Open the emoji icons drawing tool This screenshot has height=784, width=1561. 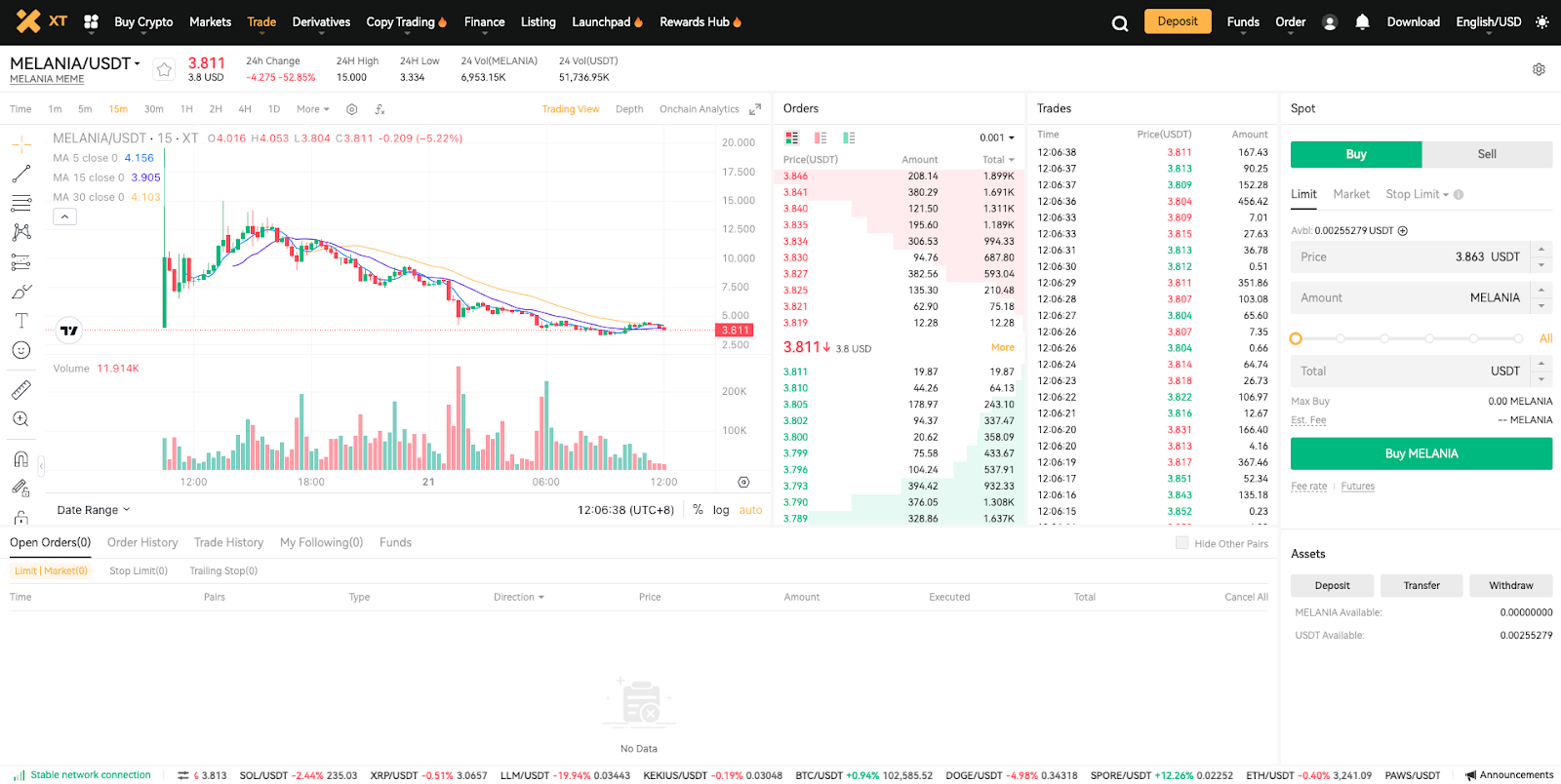[x=21, y=350]
